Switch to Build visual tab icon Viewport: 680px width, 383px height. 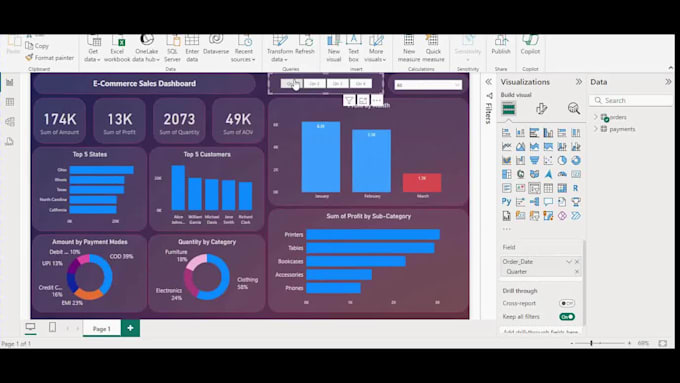[x=508, y=108]
